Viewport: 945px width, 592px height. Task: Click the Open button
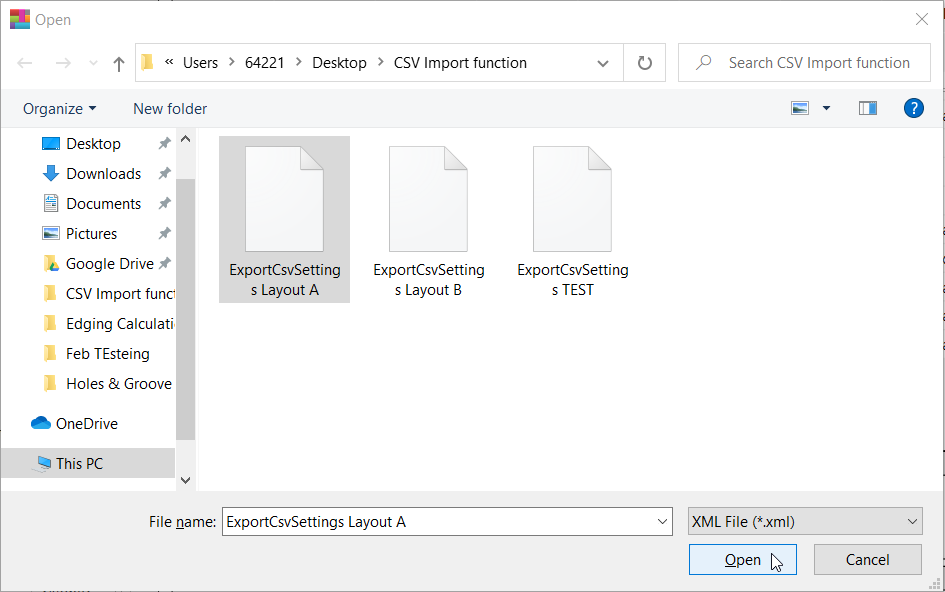click(742, 560)
